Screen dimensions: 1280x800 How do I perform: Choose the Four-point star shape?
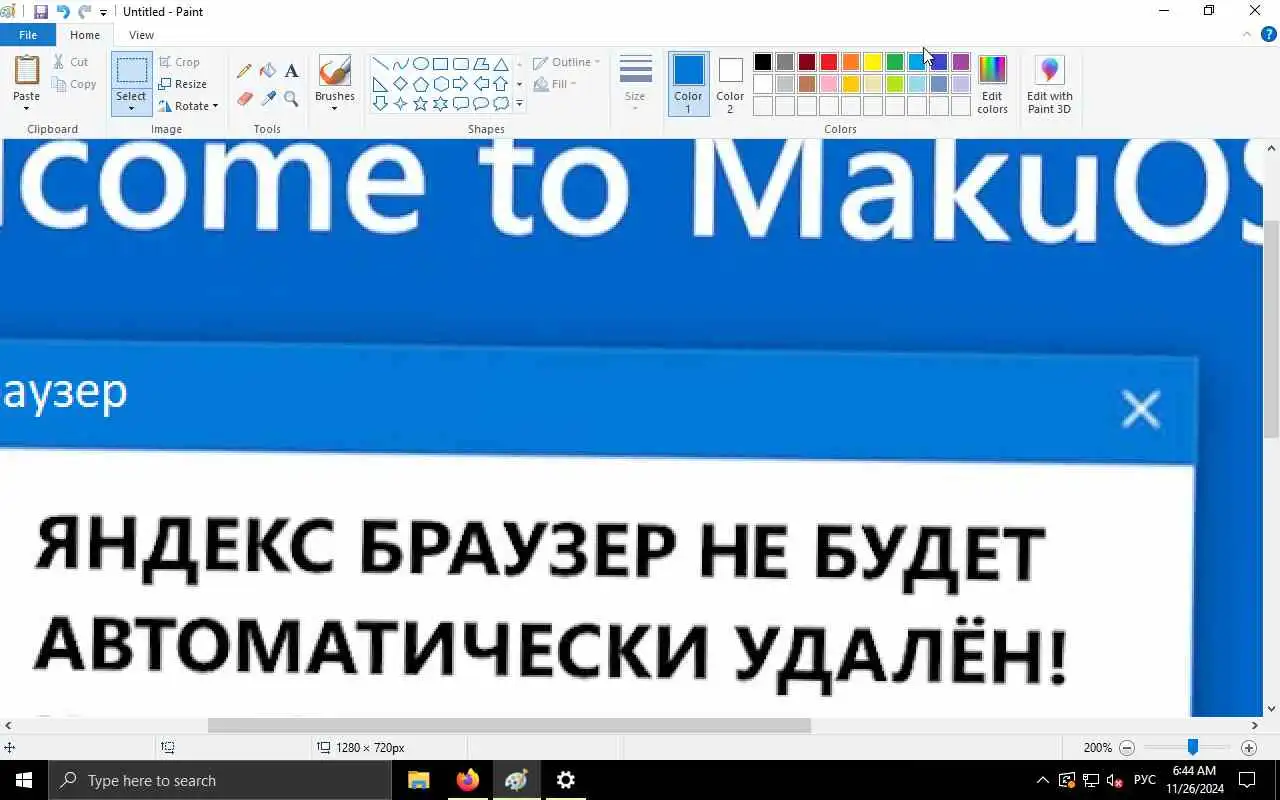400,104
